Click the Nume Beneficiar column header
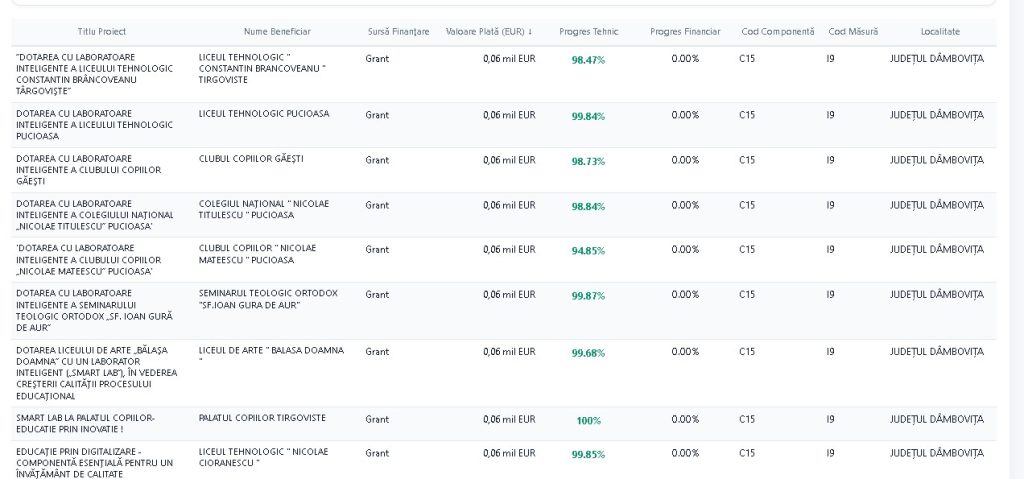 tap(277, 31)
